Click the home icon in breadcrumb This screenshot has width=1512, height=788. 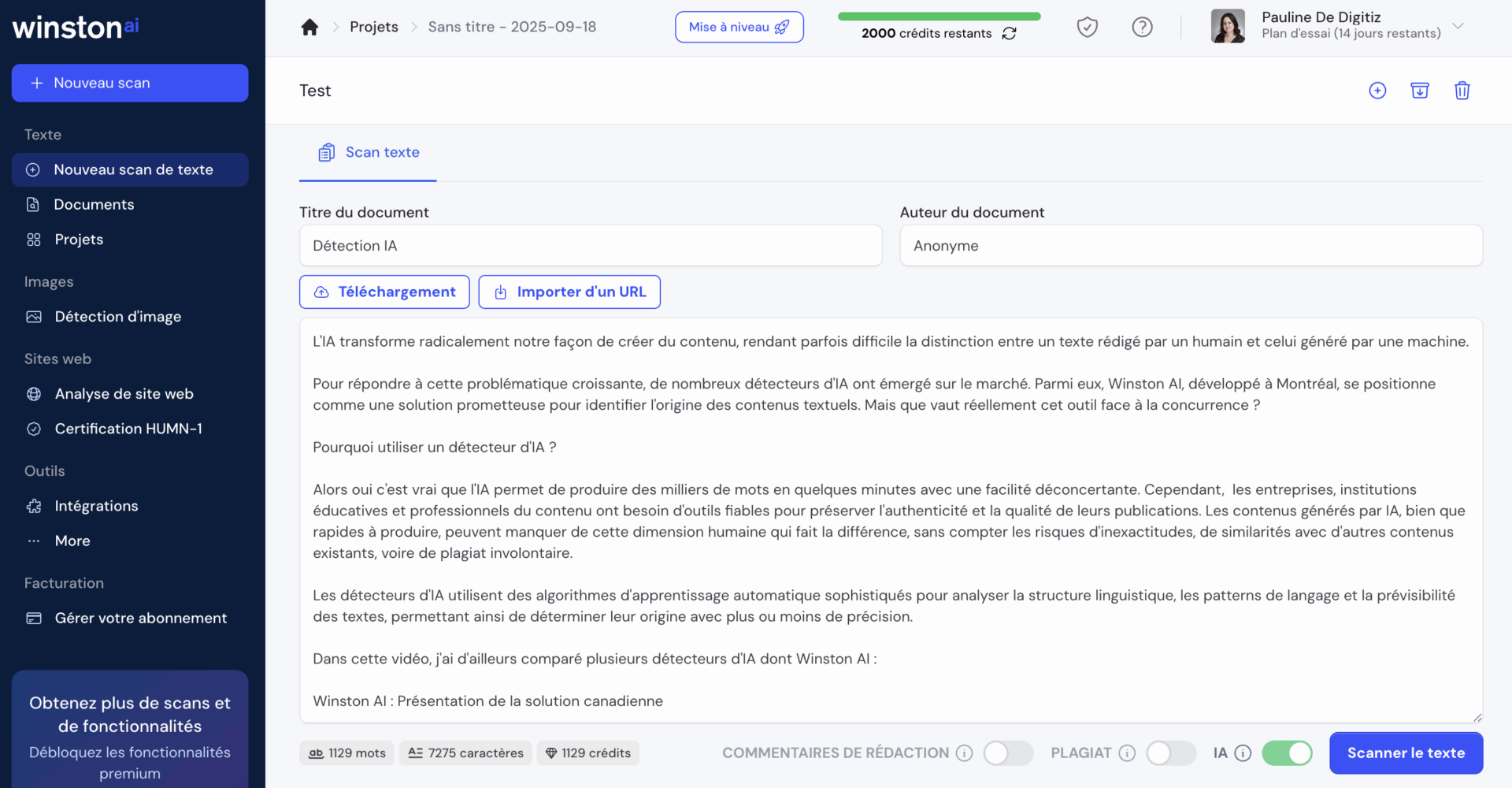coord(309,27)
